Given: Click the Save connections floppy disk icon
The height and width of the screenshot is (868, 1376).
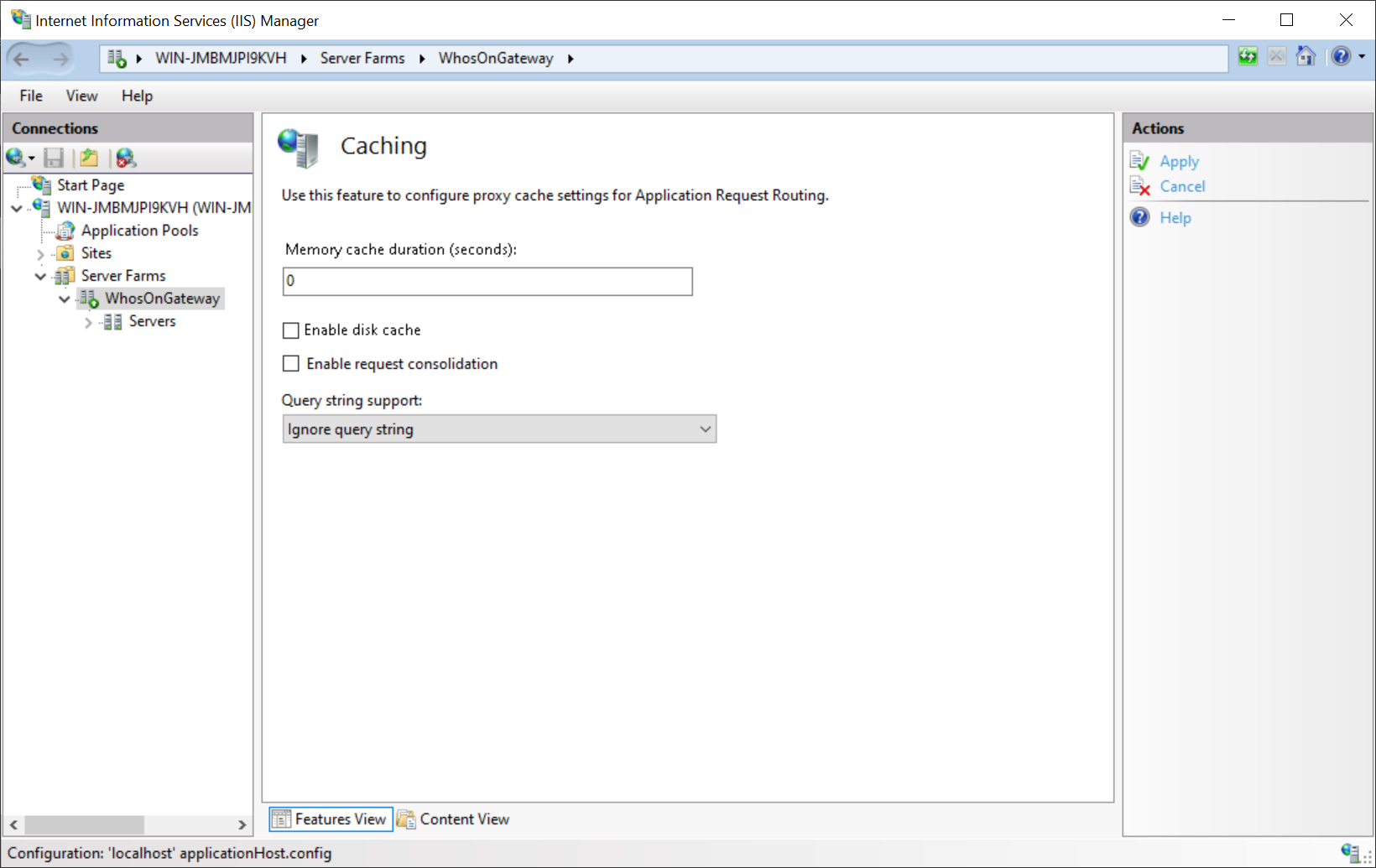Looking at the screenshot, I should point(54,158).
